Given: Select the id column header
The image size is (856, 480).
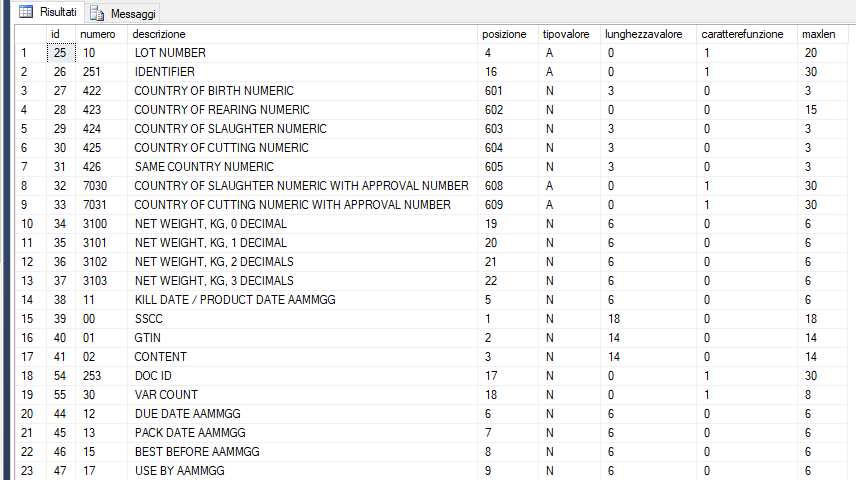Looking at the screenshot, I should (x=56, y=34).
